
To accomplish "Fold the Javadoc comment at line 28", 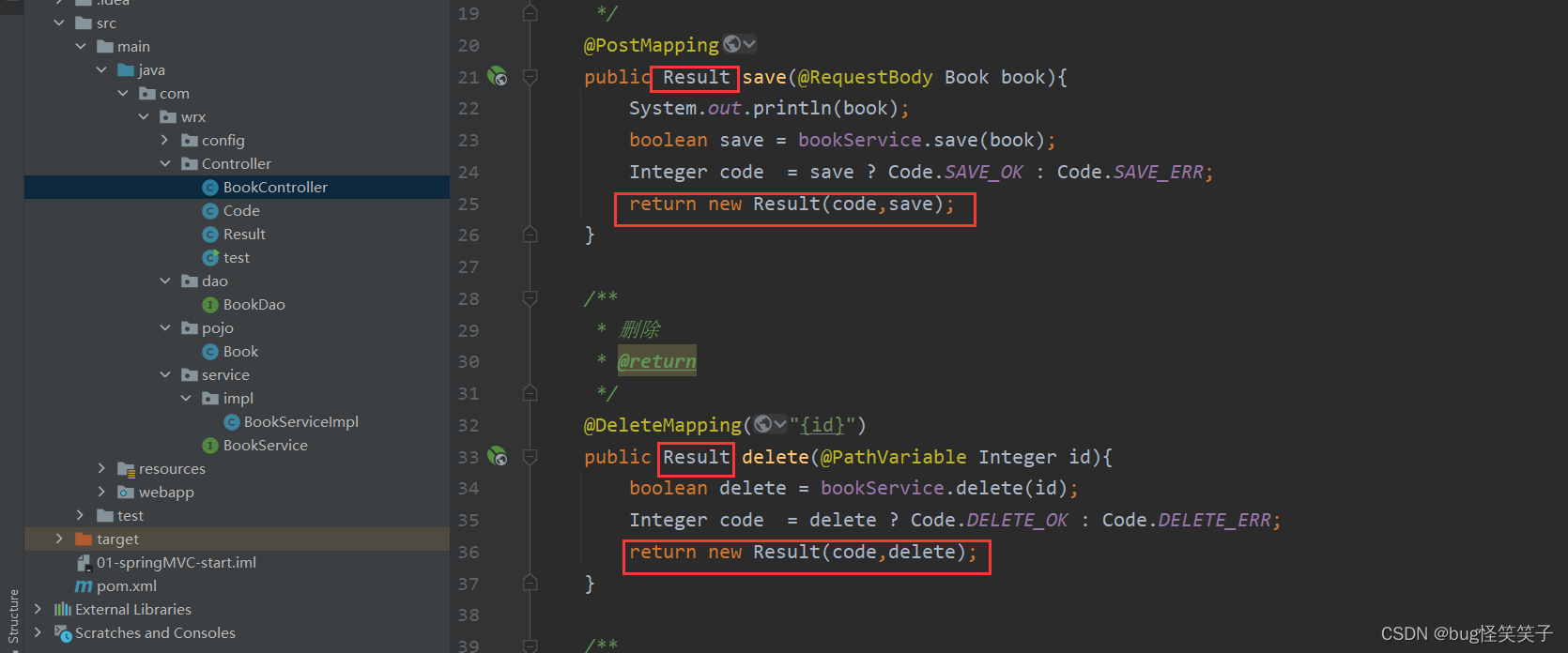I will [x=530, y=298].
